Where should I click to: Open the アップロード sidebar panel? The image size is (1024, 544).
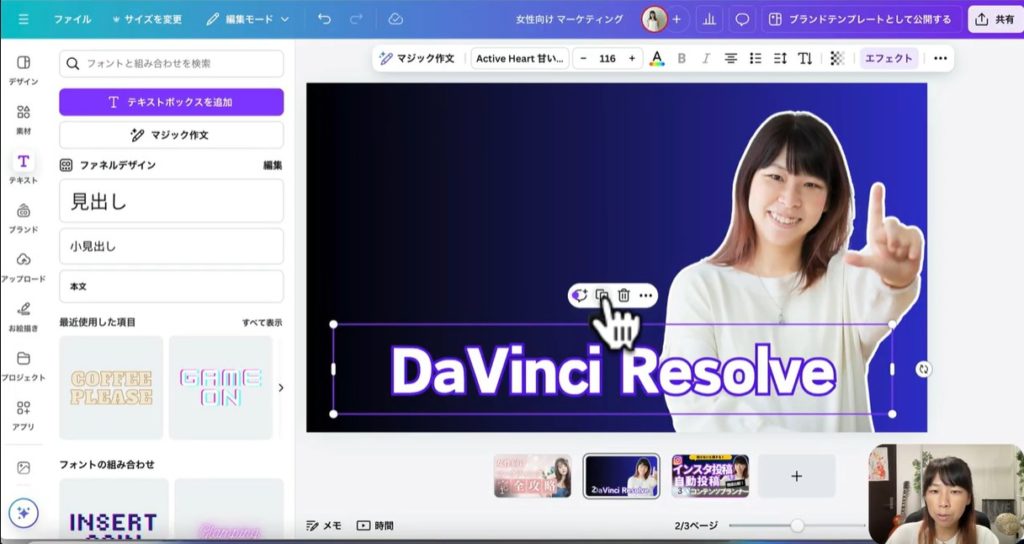tap(23, 266)
